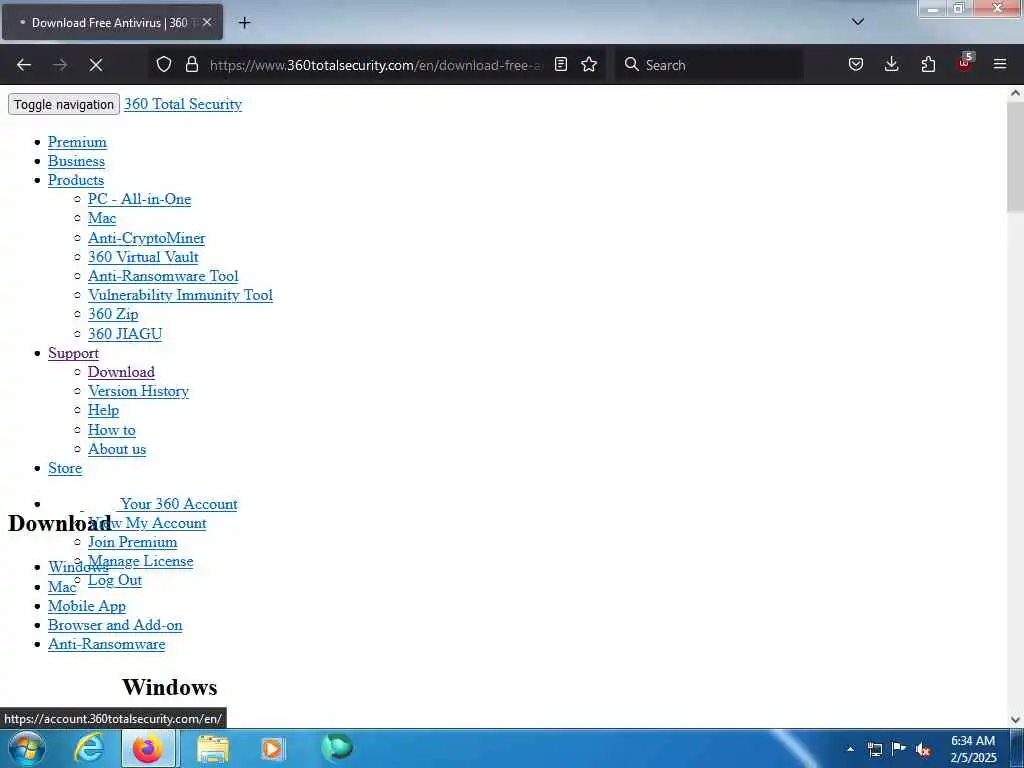Image resolution: width=1024 pixels, height=768 pixels.
Task: Show hidden tray icons arrow
Action: click(x=850, y=749)
